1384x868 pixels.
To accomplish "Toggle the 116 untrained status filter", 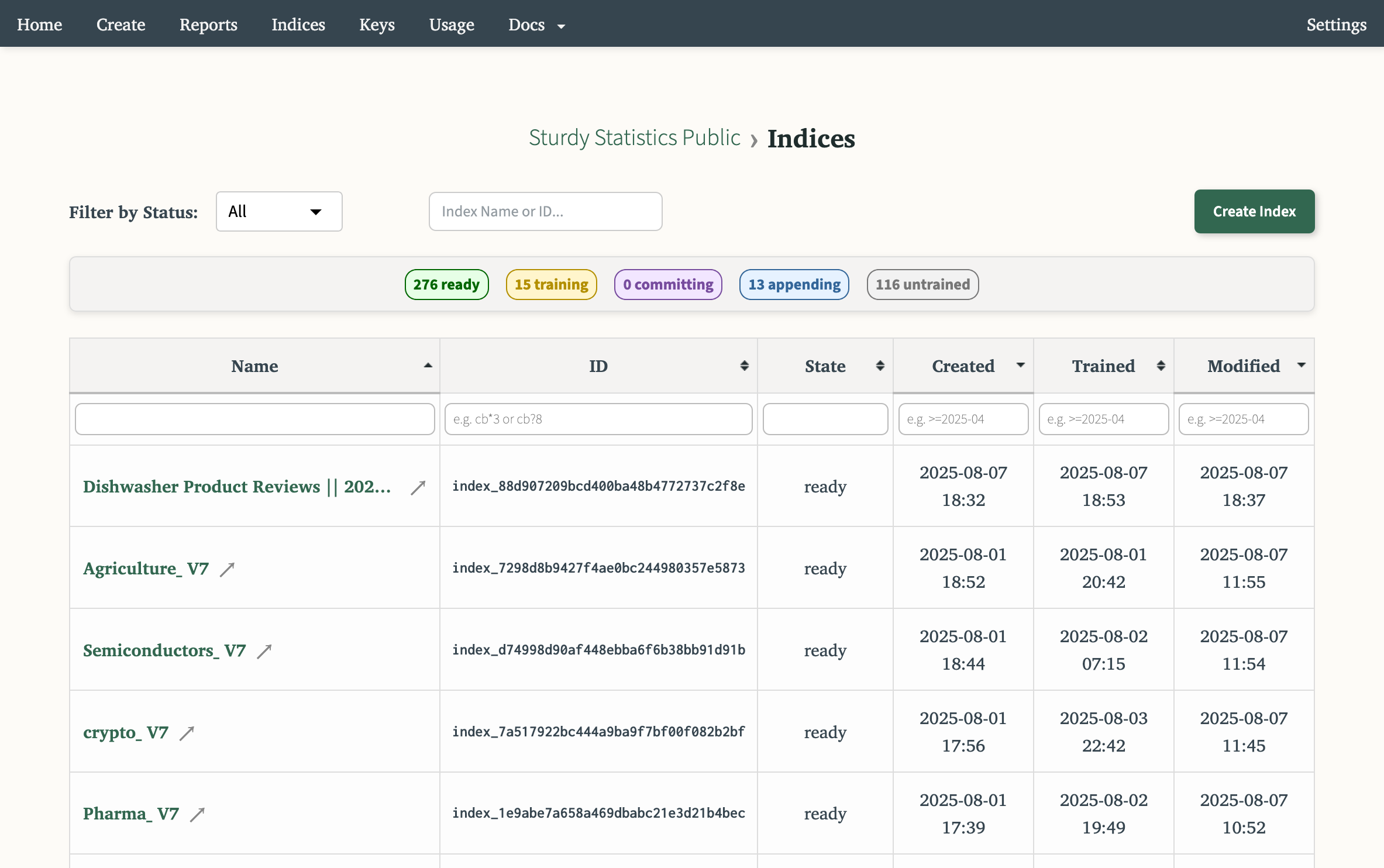I will (922, 284).
